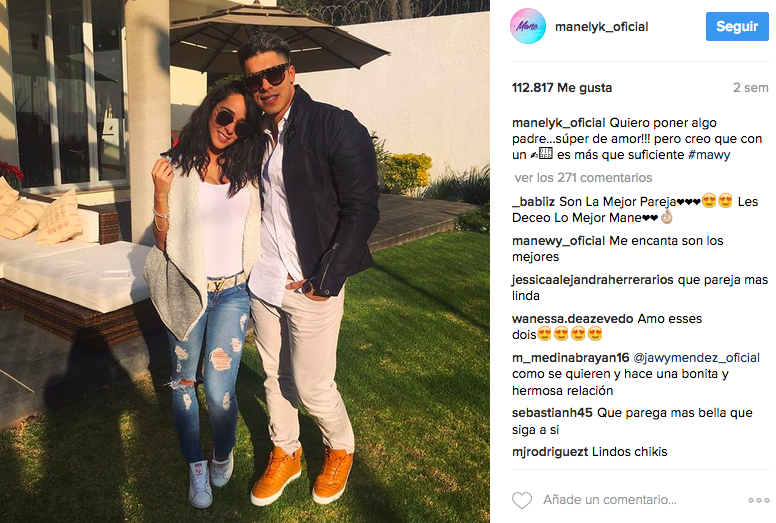The image size is (776, 523).
Task: Click the manelyk_oficial username in the caption
Action: [558, 123]
